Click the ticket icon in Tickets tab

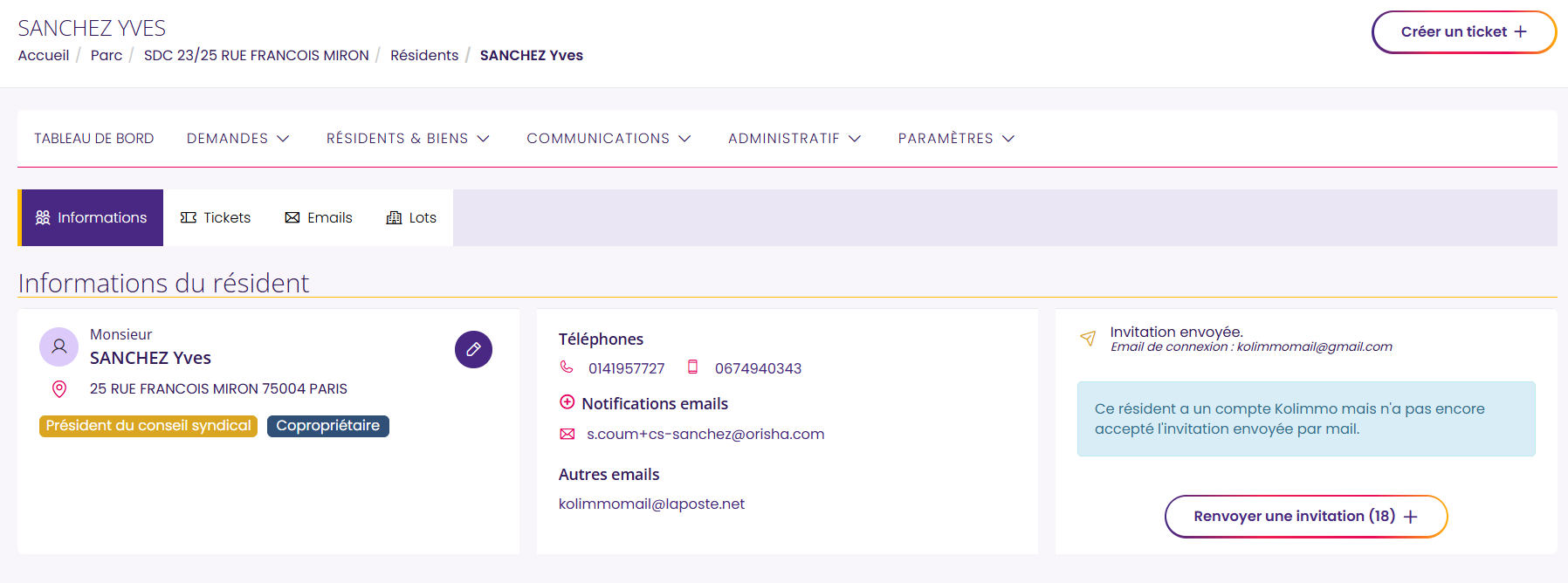pos(189,217)
